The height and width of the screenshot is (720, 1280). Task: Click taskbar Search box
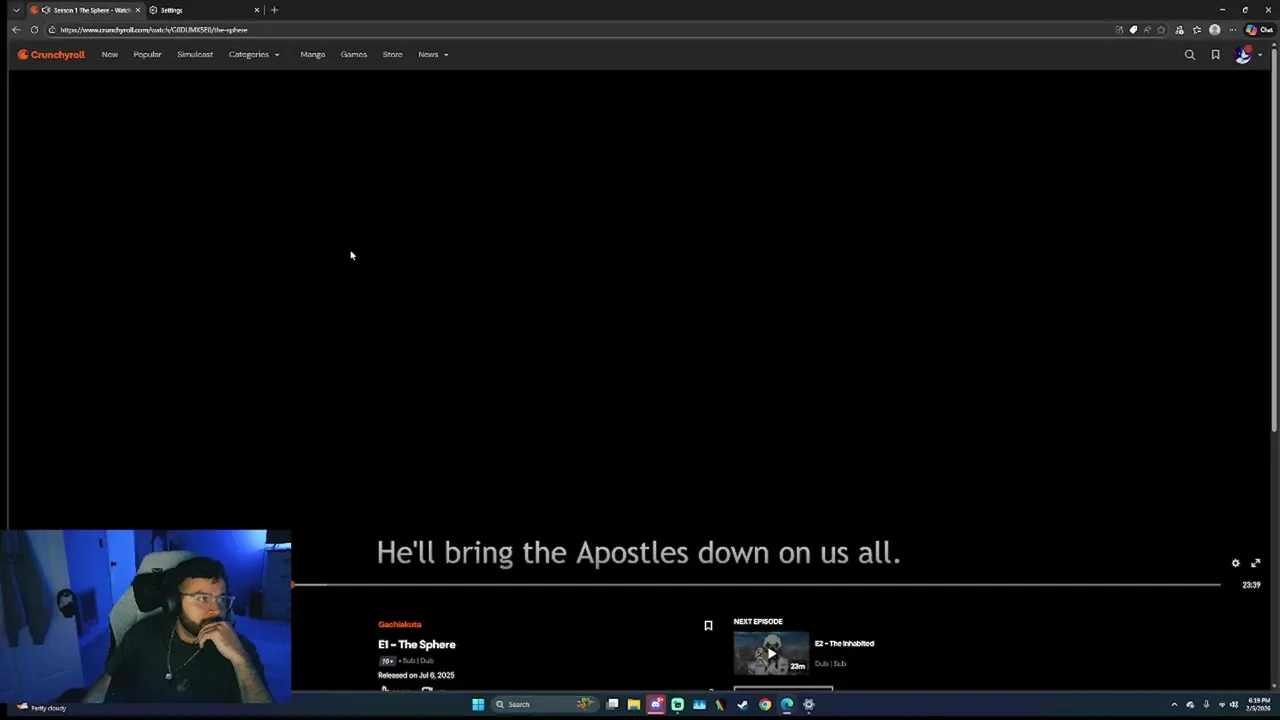[544, 705]
